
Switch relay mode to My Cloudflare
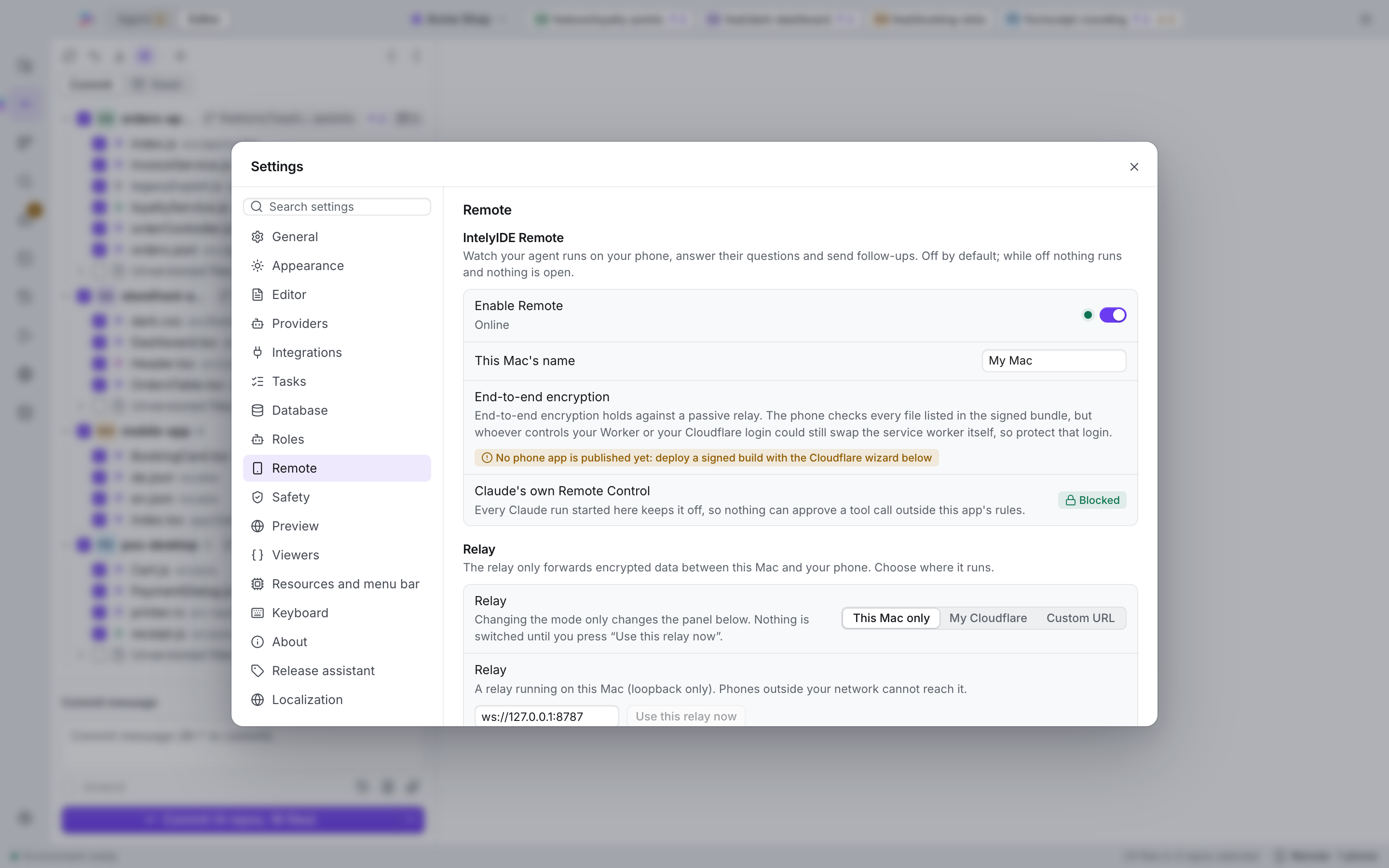point(987,618)
